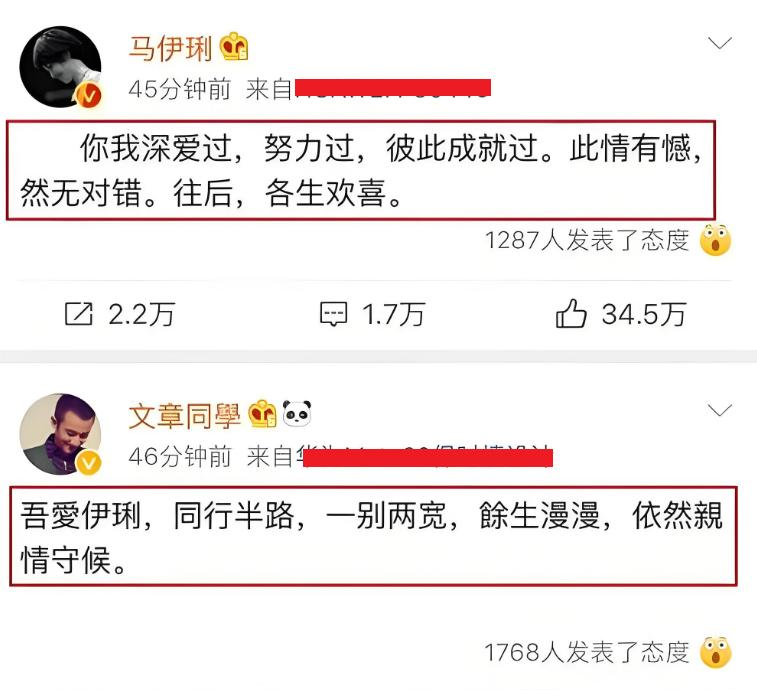View 1768人发表了态度 reactions
This screenshot has height=690, width=757.
coord(587,652)
